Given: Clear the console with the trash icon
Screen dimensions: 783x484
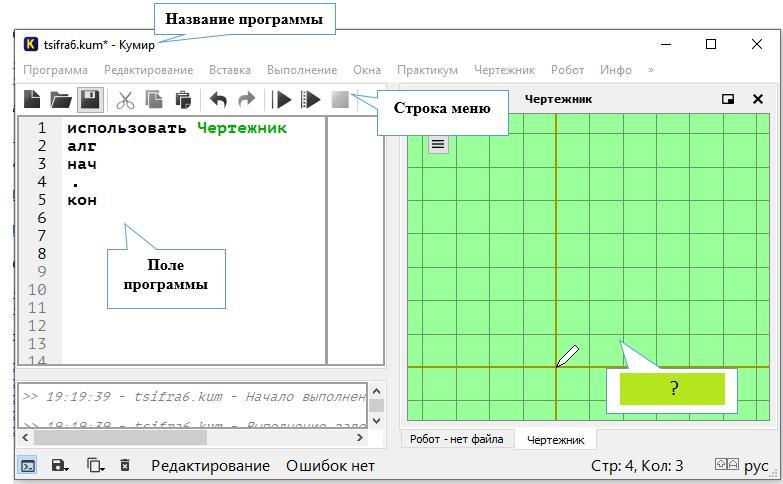Looking at the screenshot, I should (125, 466).
